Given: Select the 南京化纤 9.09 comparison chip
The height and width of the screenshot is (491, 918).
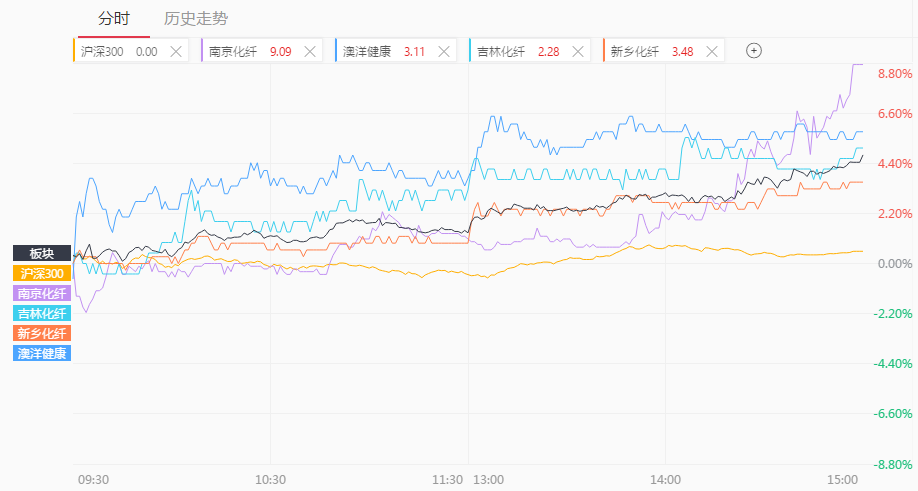Looking at the screenshot, I should 262,51.
